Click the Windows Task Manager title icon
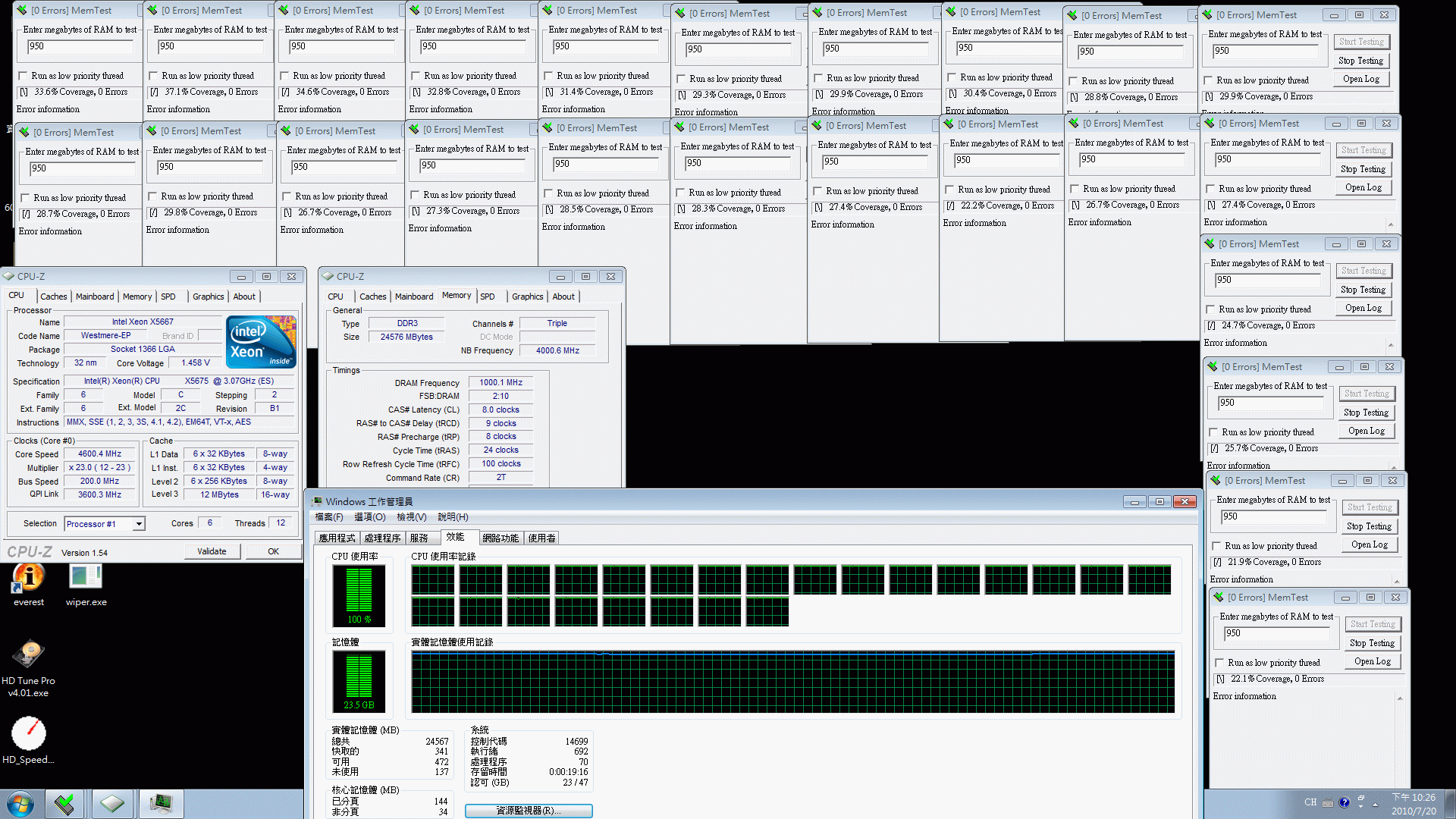Viewport: 1456px width, 819px height. [317, 501]
